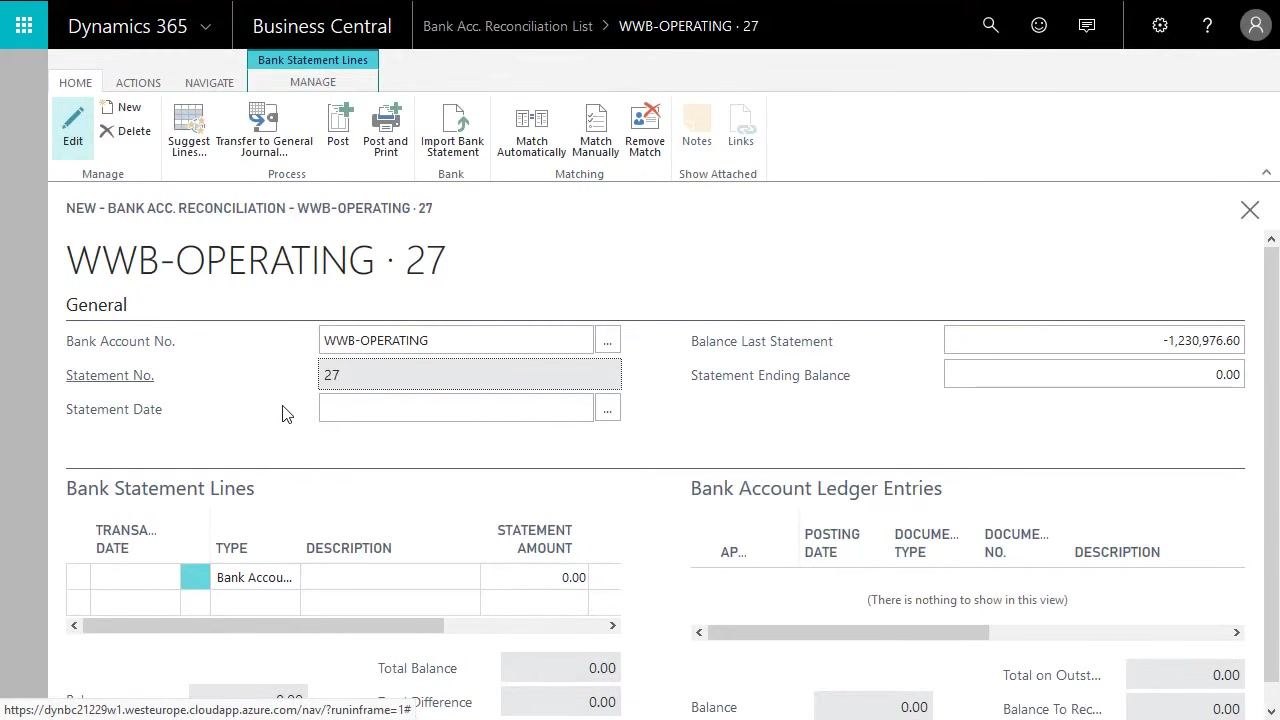
Task: Open the user profile avatar
Action: click(x=1256, y=25)
